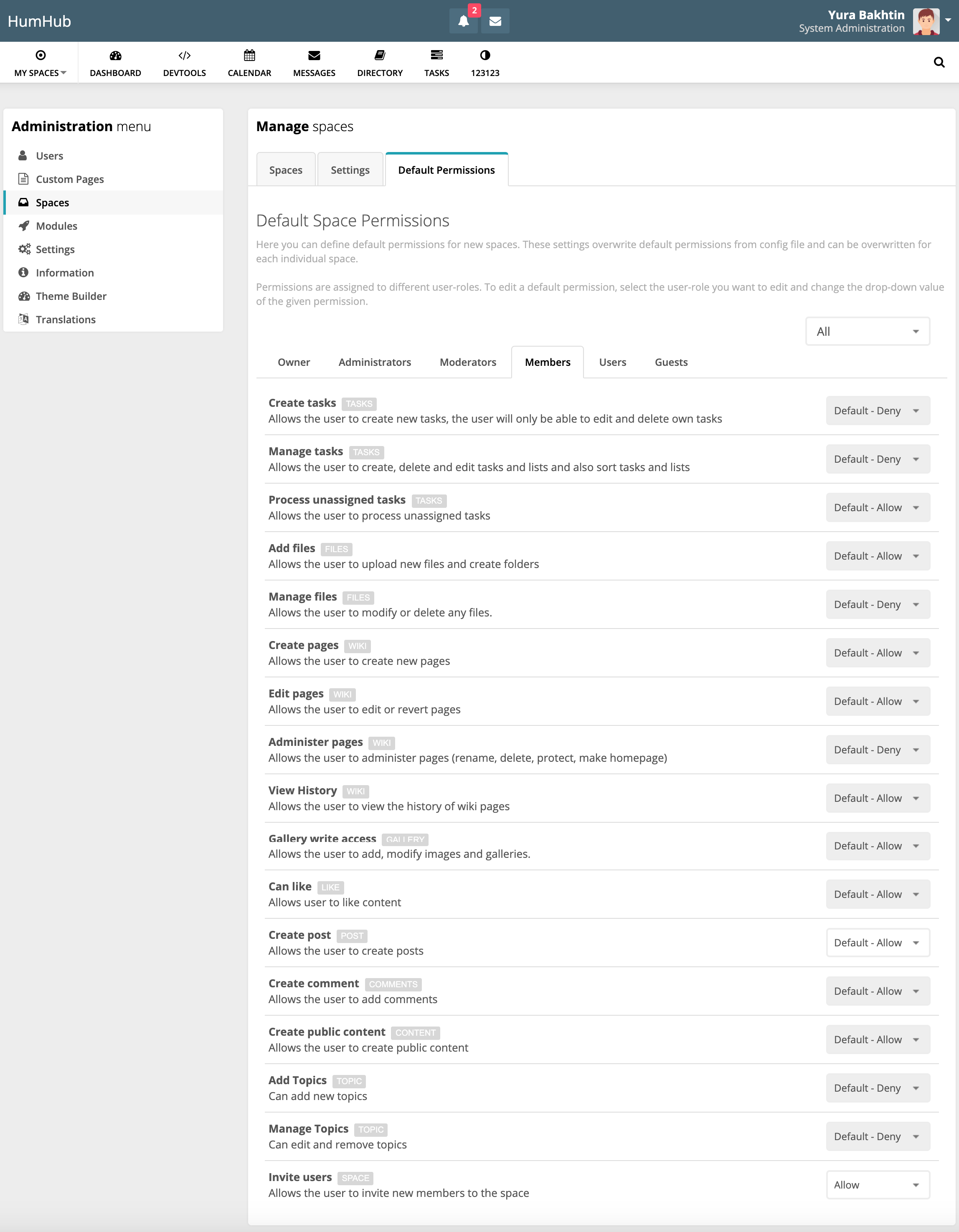Viewport: 959px width, 1232px height.
Task: Open the Calendar icon
Action: pos(249,62)
